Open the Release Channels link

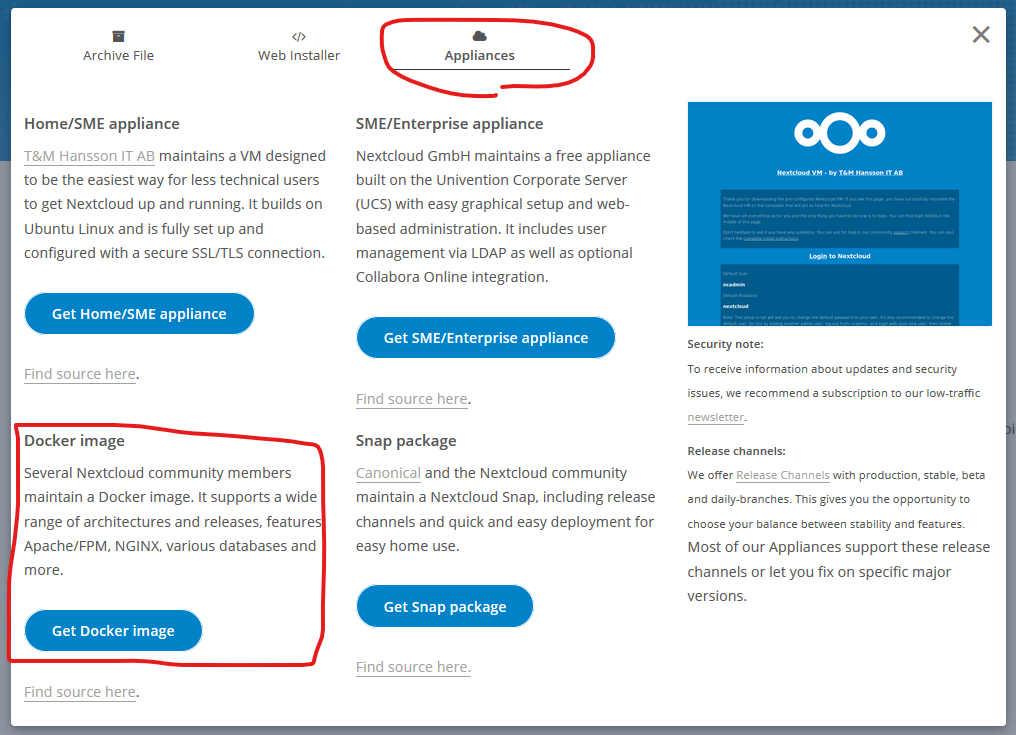(x=783, y=475)
